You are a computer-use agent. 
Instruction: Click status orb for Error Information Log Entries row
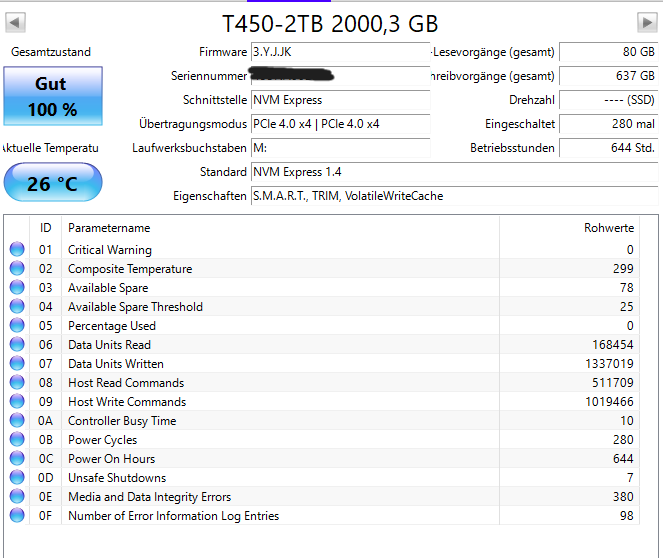pyautogui.click(x=17, y=516)
